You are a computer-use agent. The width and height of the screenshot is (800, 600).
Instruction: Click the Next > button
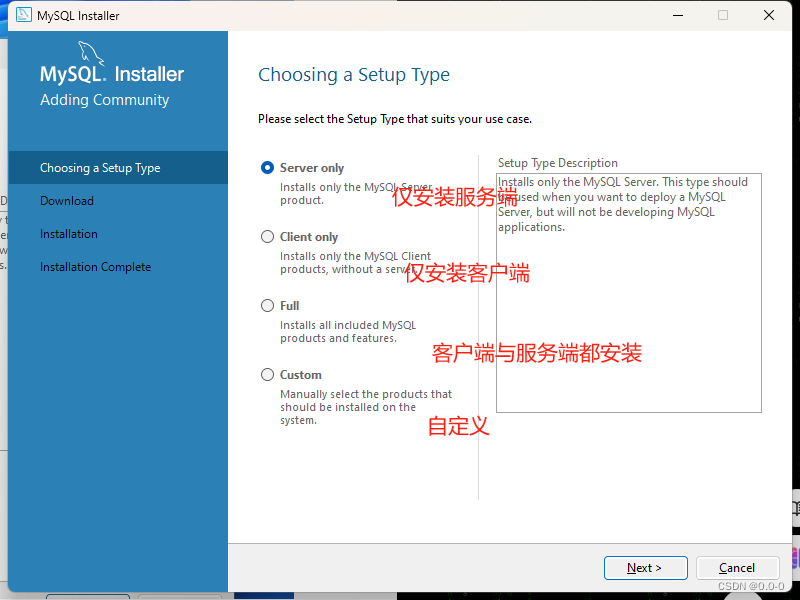point(645,568)
